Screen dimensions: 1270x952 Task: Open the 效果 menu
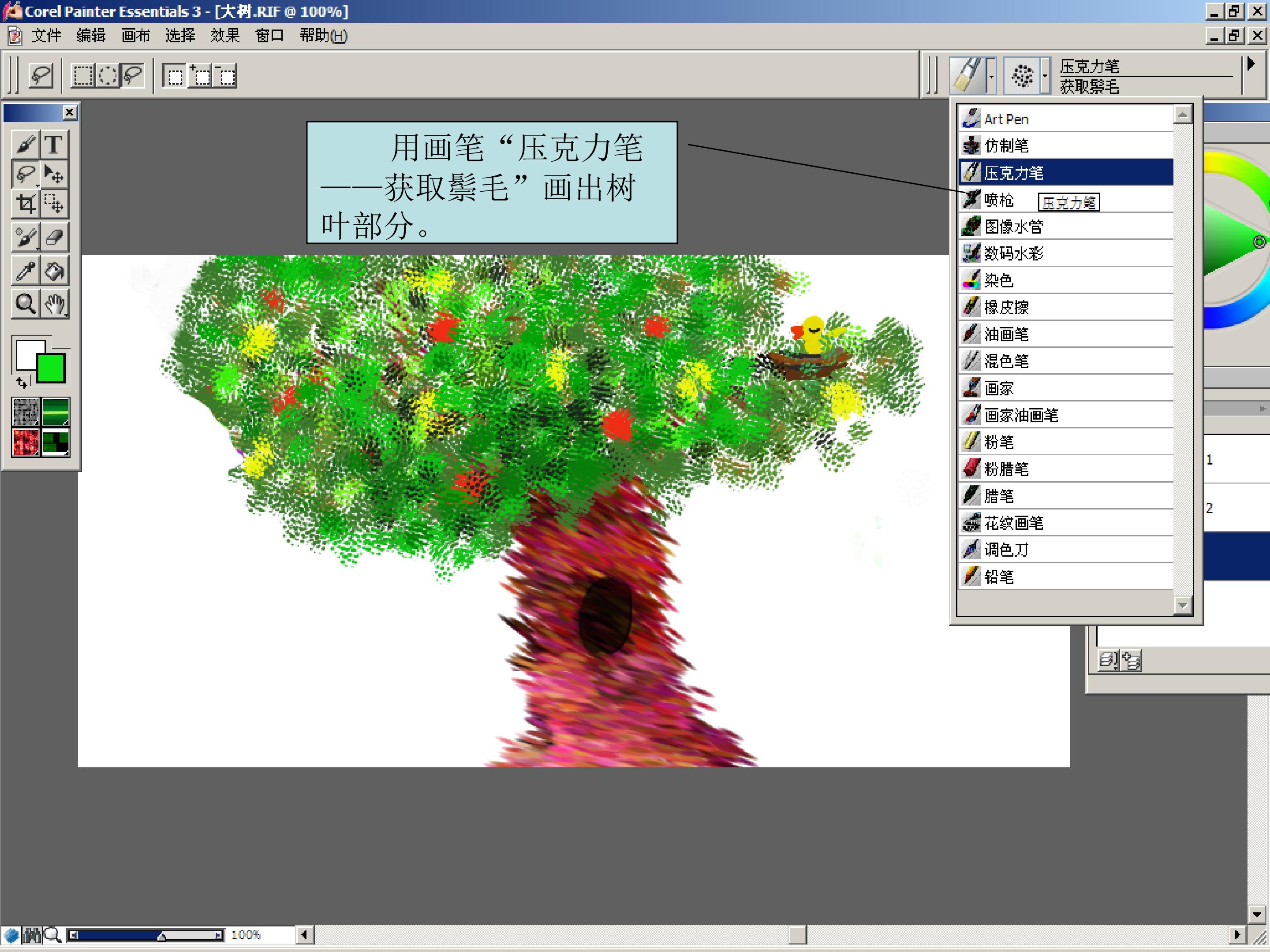(x=224, y=36)
